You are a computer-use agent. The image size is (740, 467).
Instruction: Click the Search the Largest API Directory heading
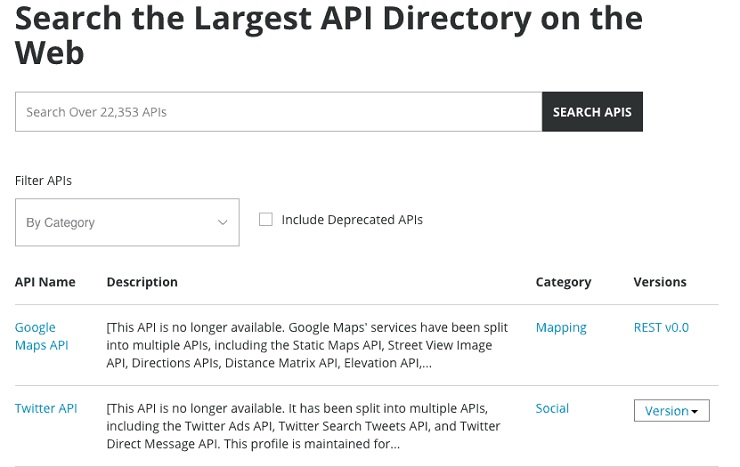[328, 35]
